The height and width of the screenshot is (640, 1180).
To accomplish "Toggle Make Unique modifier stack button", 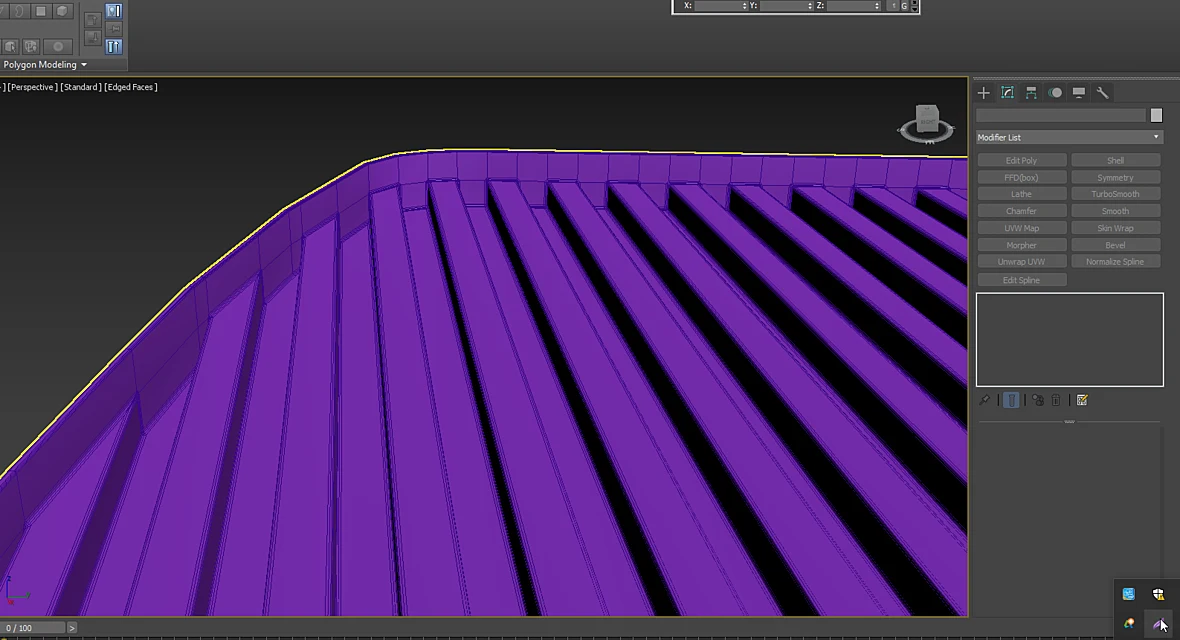I will (x=1038, y=401).
